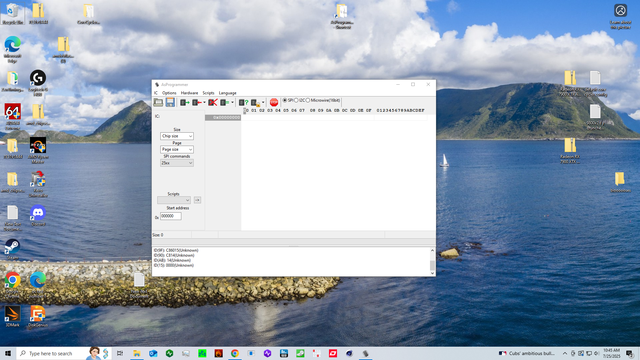
Task: Open Microsoft Edge desktop shortcut
Action: [13, 49]
